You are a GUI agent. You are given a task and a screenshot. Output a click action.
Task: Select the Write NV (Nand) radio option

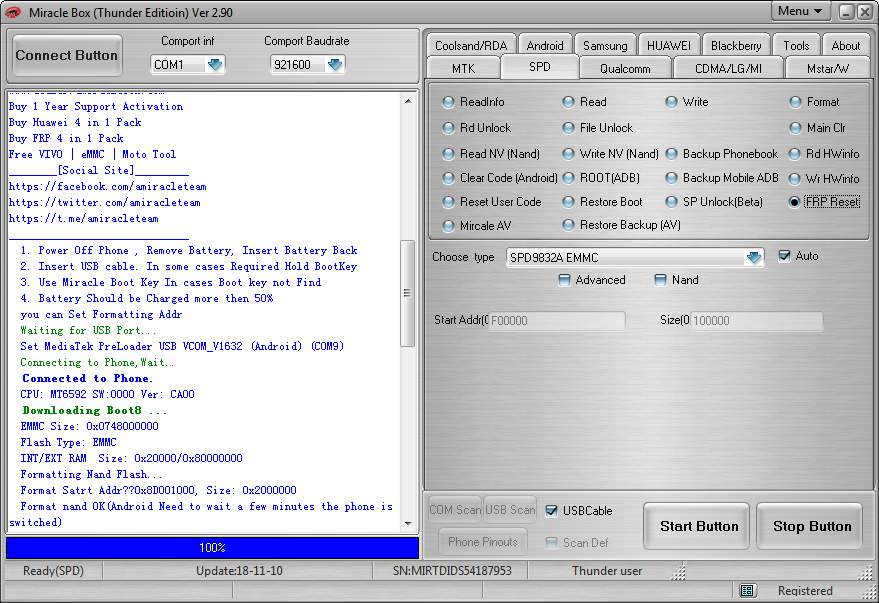pyautogui.click(x=610, y=154)
